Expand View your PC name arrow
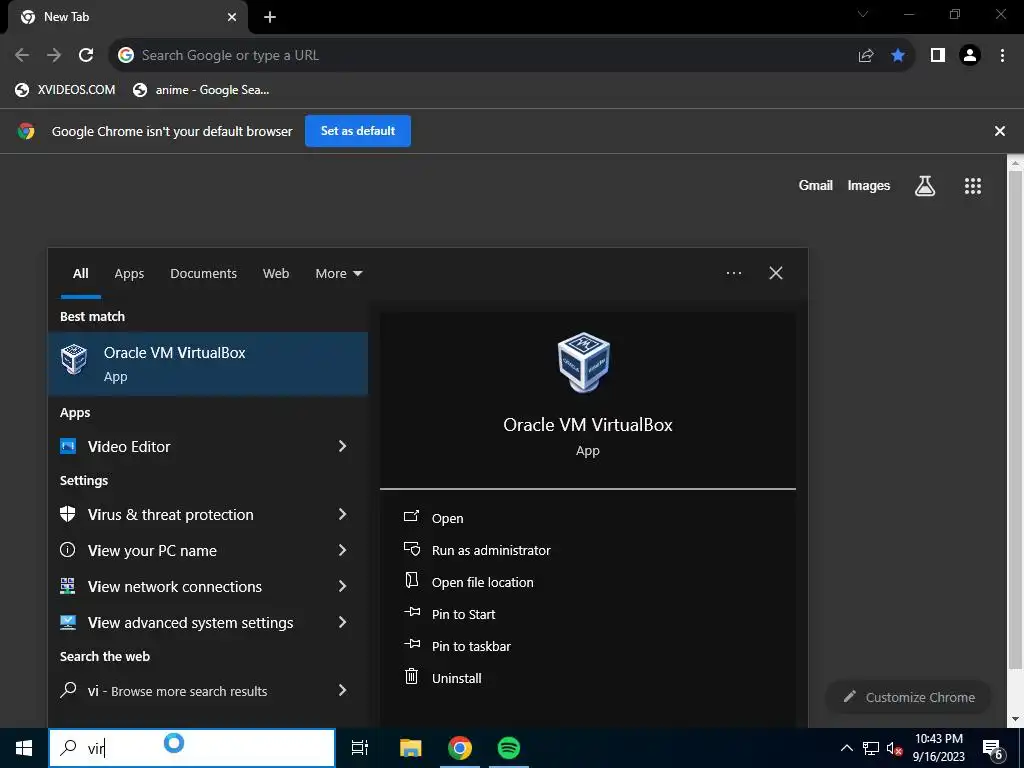 click(342, 551)
